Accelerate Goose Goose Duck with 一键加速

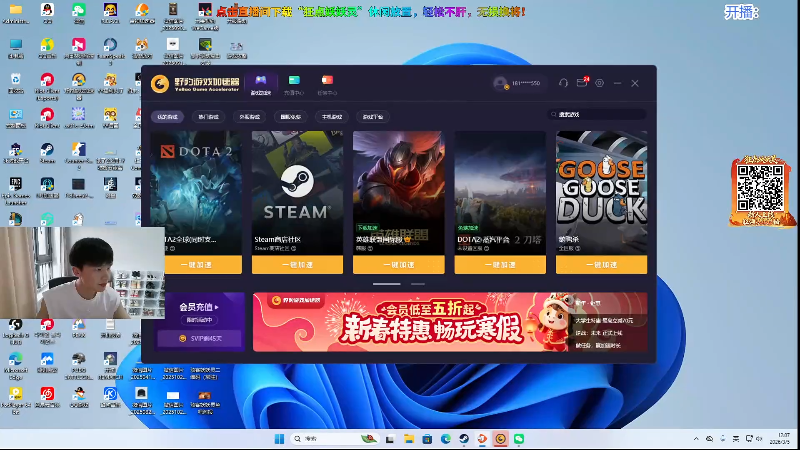[602, 265]
